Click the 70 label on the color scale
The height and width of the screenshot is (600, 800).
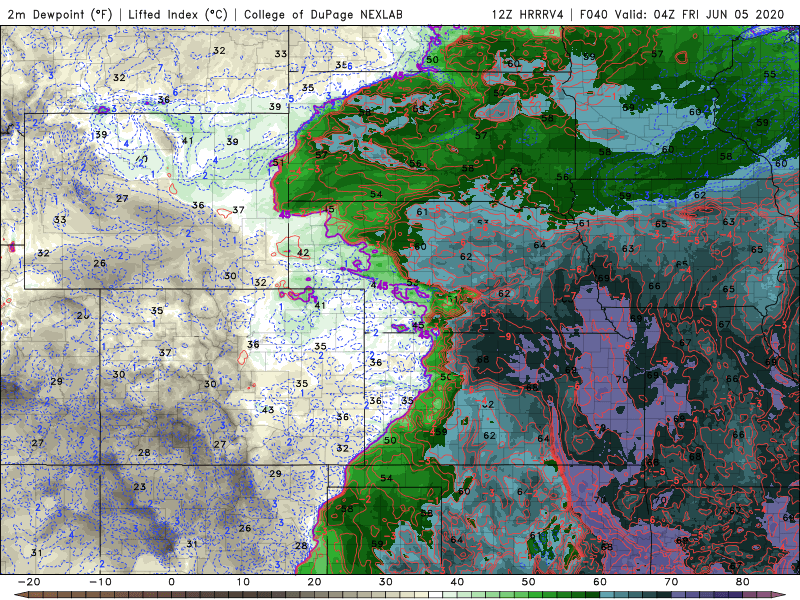pyautogui.click(x=671, y=582)
